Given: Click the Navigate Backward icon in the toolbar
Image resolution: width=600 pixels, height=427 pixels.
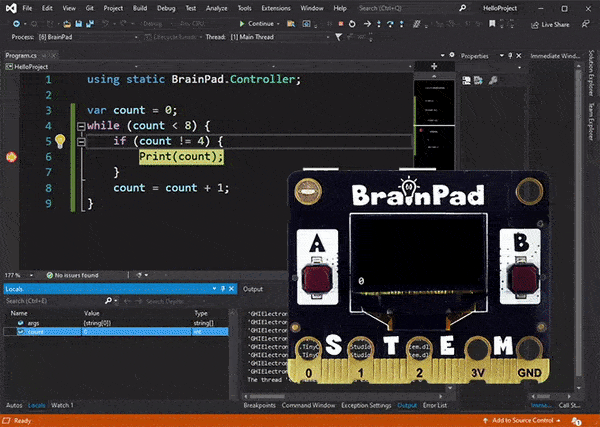Looking at the screenshot, I should click(16, 24).
